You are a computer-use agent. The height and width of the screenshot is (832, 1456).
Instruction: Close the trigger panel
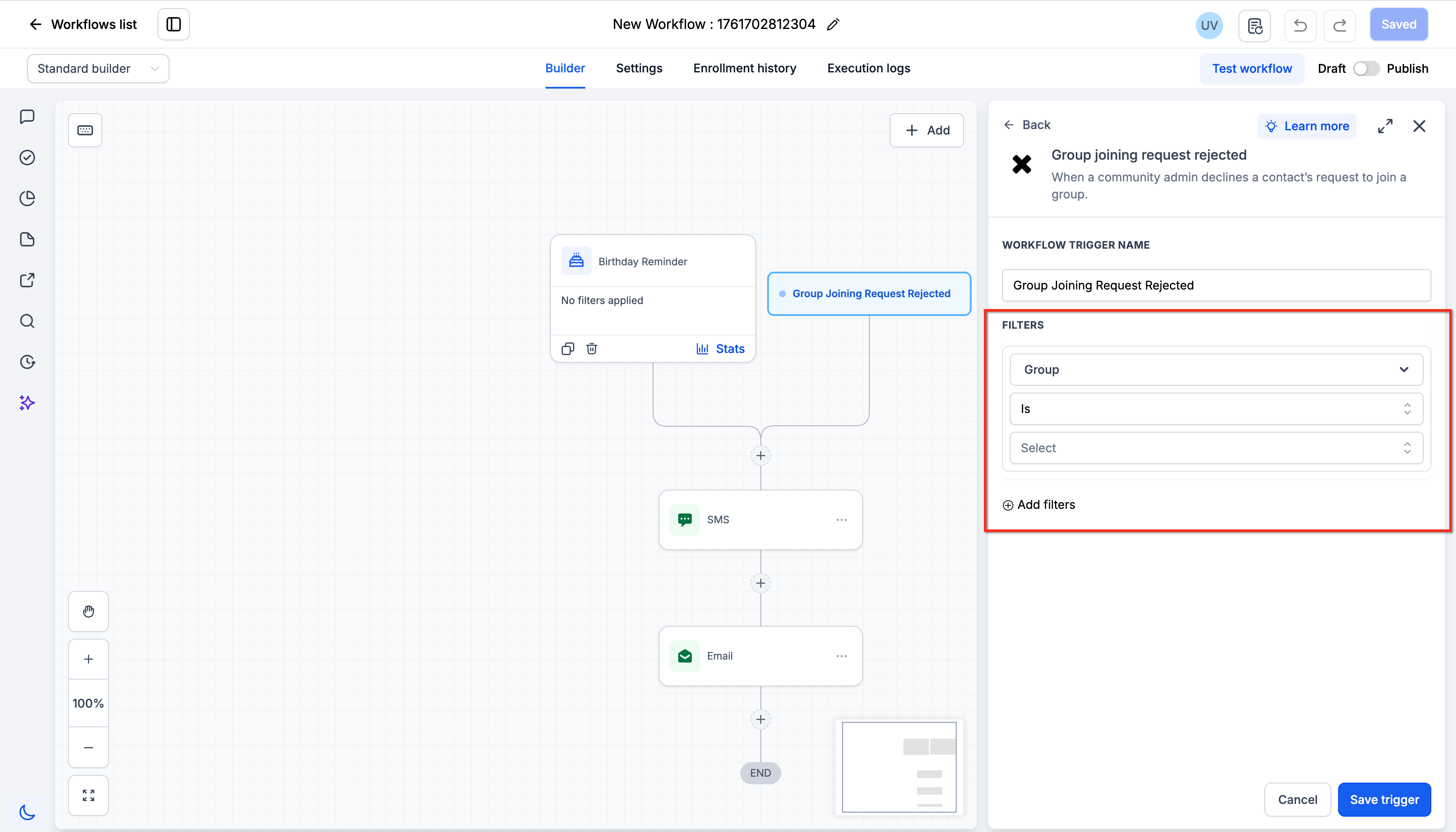point(1419,126)
